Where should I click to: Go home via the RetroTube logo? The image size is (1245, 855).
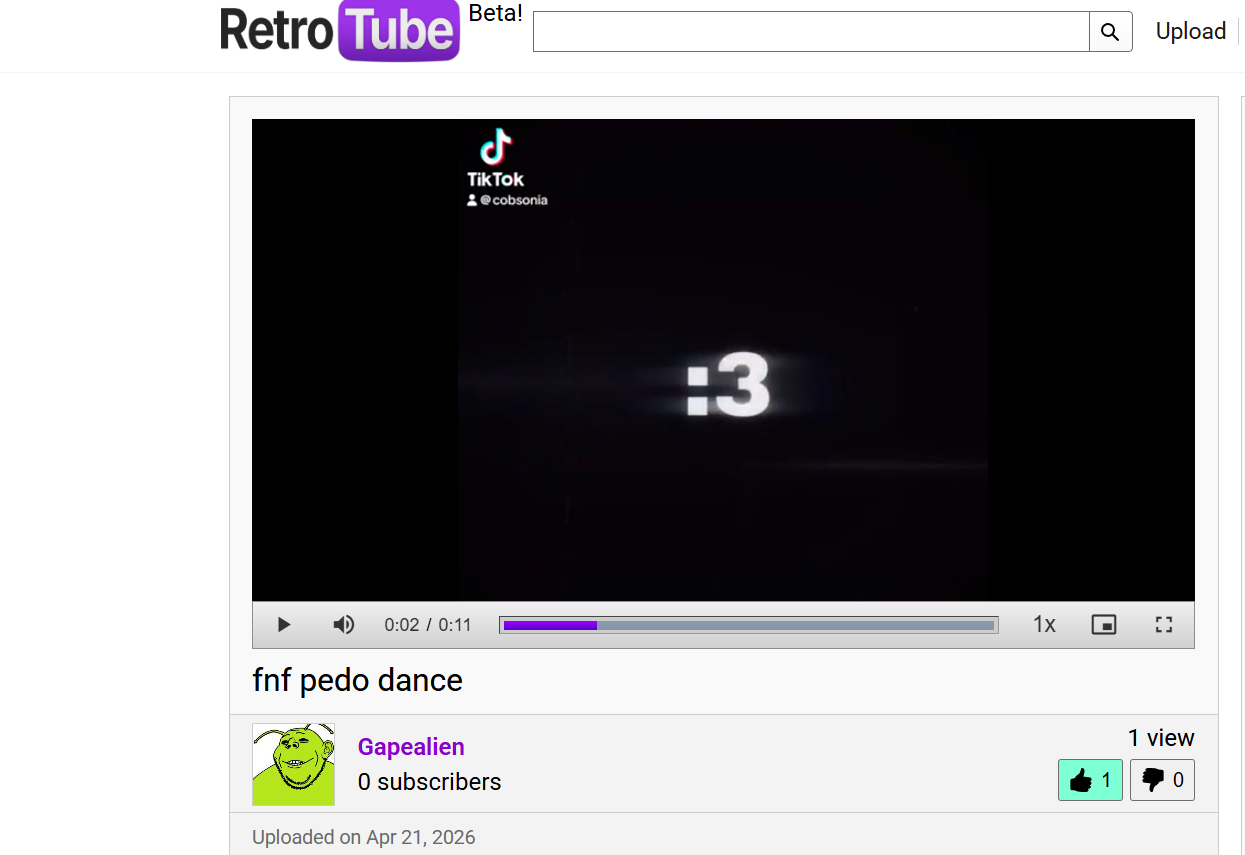click(340, 31)
